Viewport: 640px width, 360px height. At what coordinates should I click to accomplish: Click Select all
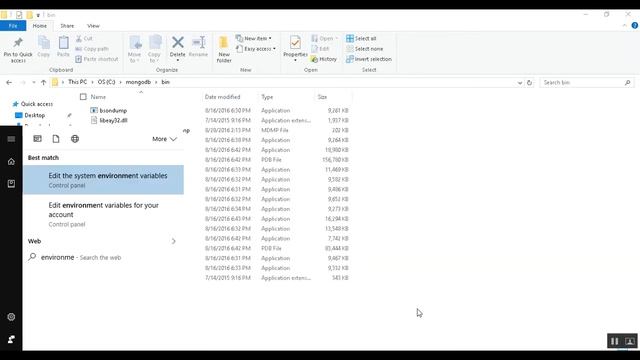pyautogui.click(x=361, y=38)
